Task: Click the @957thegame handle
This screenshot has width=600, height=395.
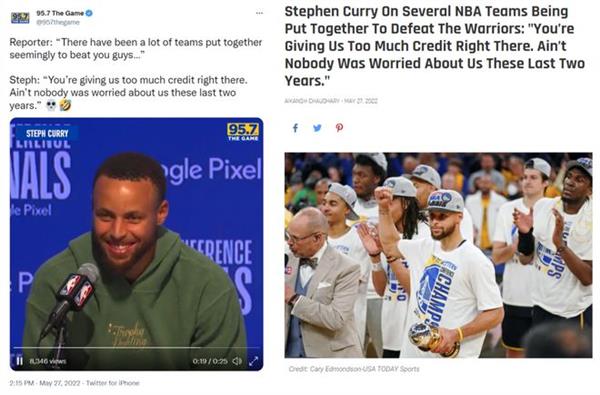Action: click(58, 22)
